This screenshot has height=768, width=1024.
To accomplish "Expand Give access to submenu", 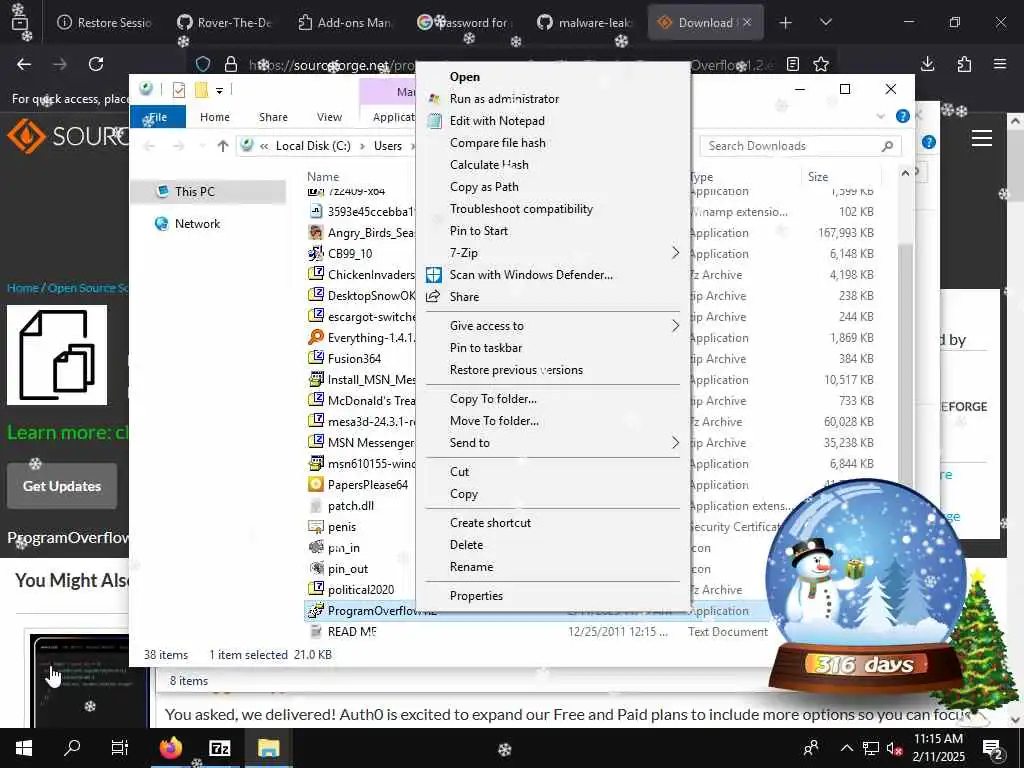I will (552, 326).
